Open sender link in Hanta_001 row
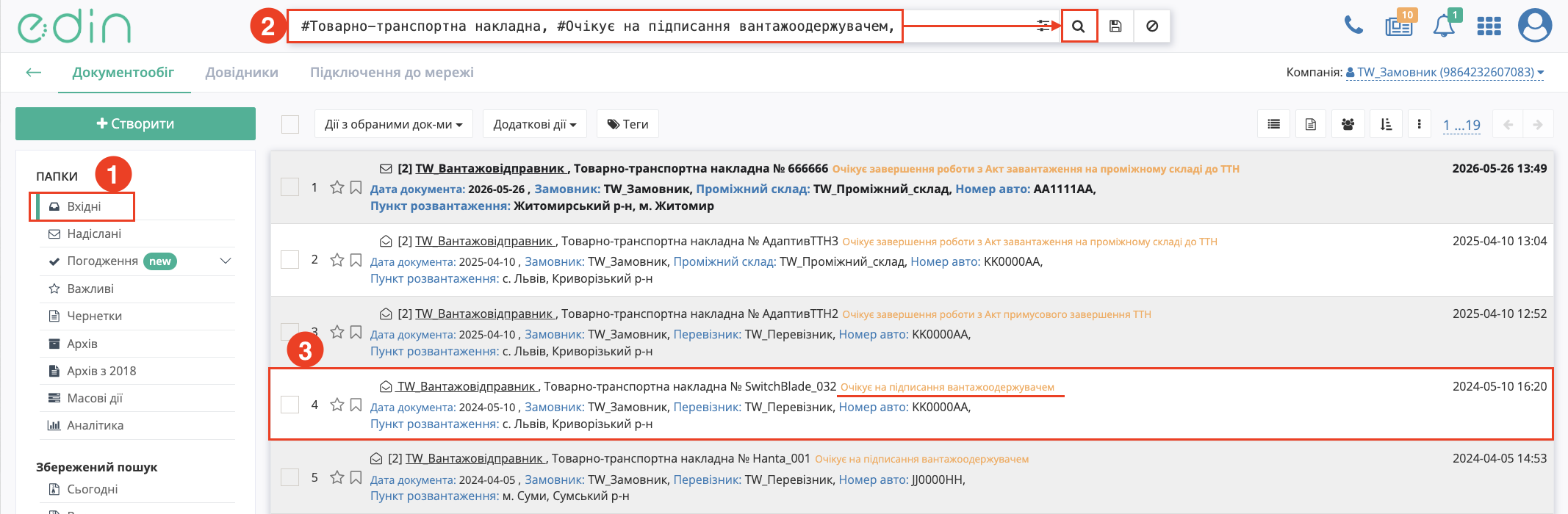This screenshot has width=1568, height=514. (x=475, y=458)
